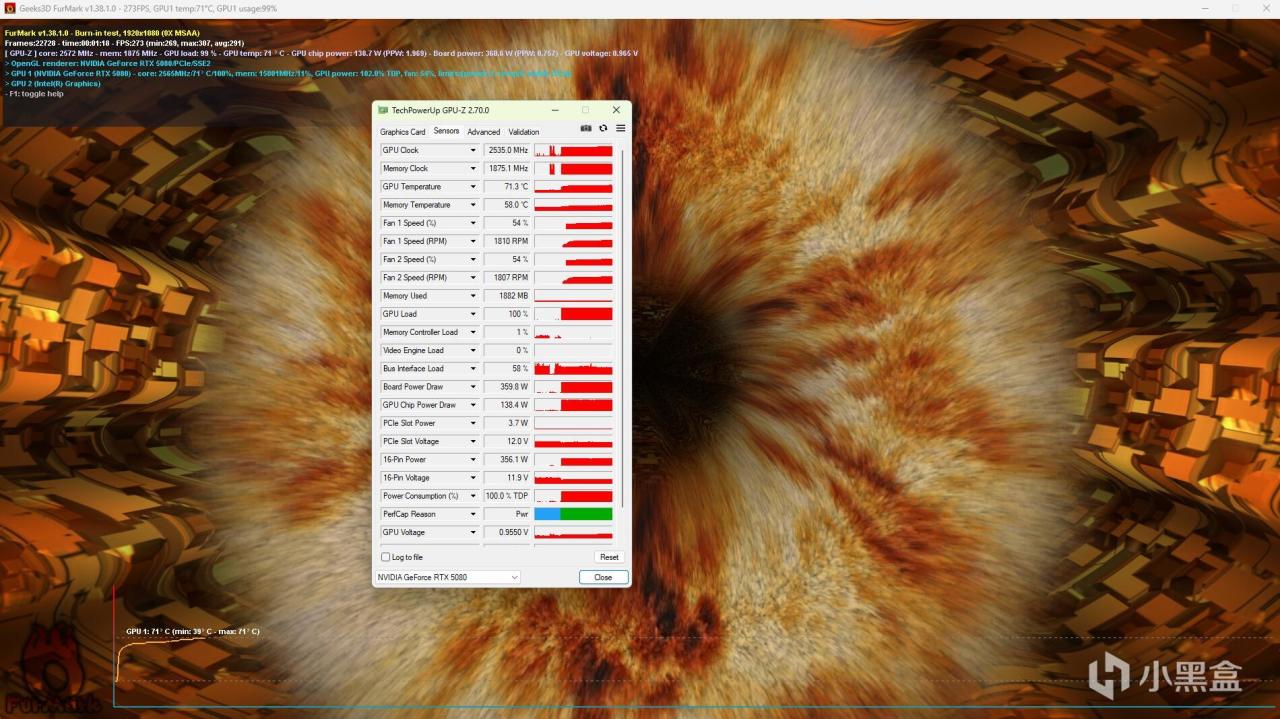
Task: Click the 1810 RPM fan value
Action: tap(507, 241)
